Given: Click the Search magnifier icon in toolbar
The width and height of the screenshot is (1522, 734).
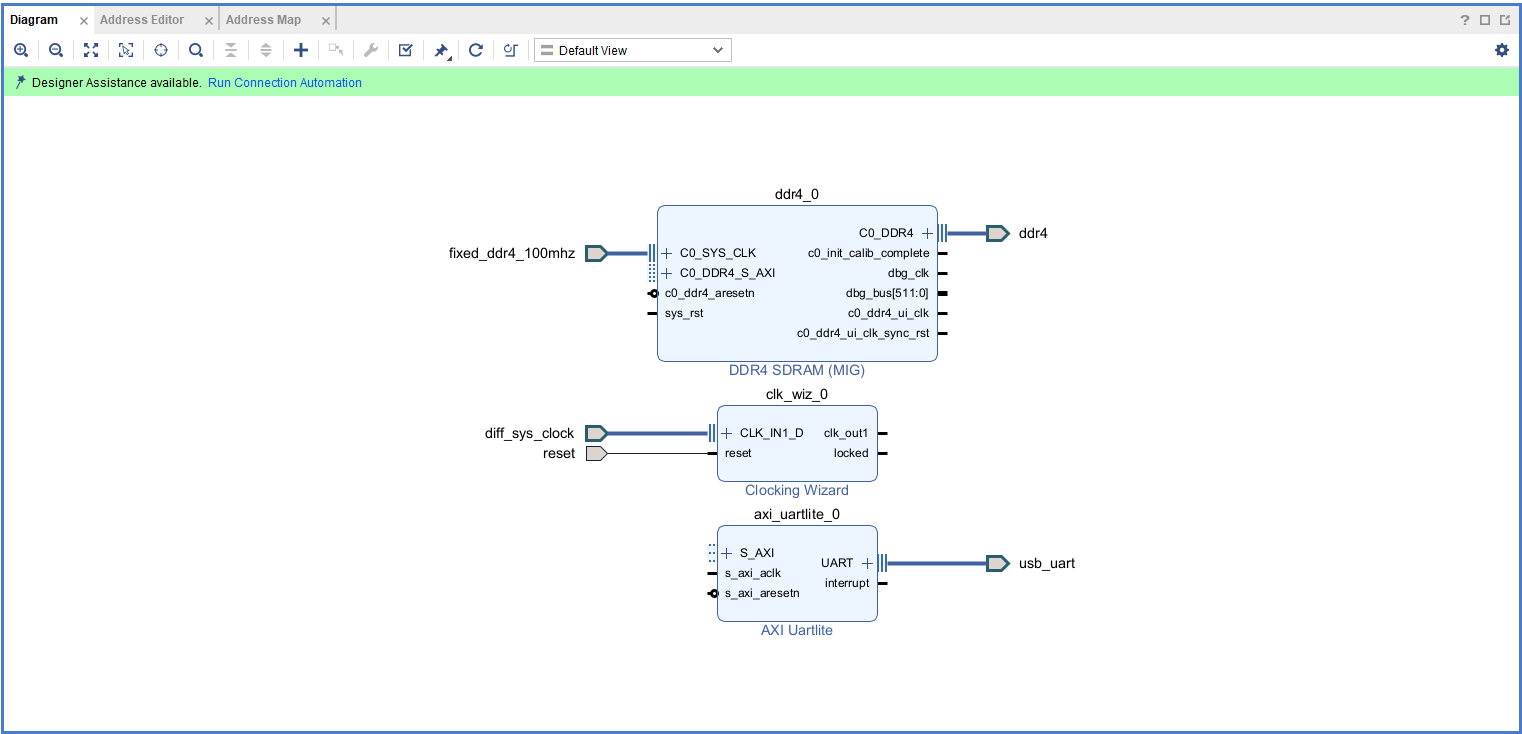Looking at the screenshot, I should (196, 50).
